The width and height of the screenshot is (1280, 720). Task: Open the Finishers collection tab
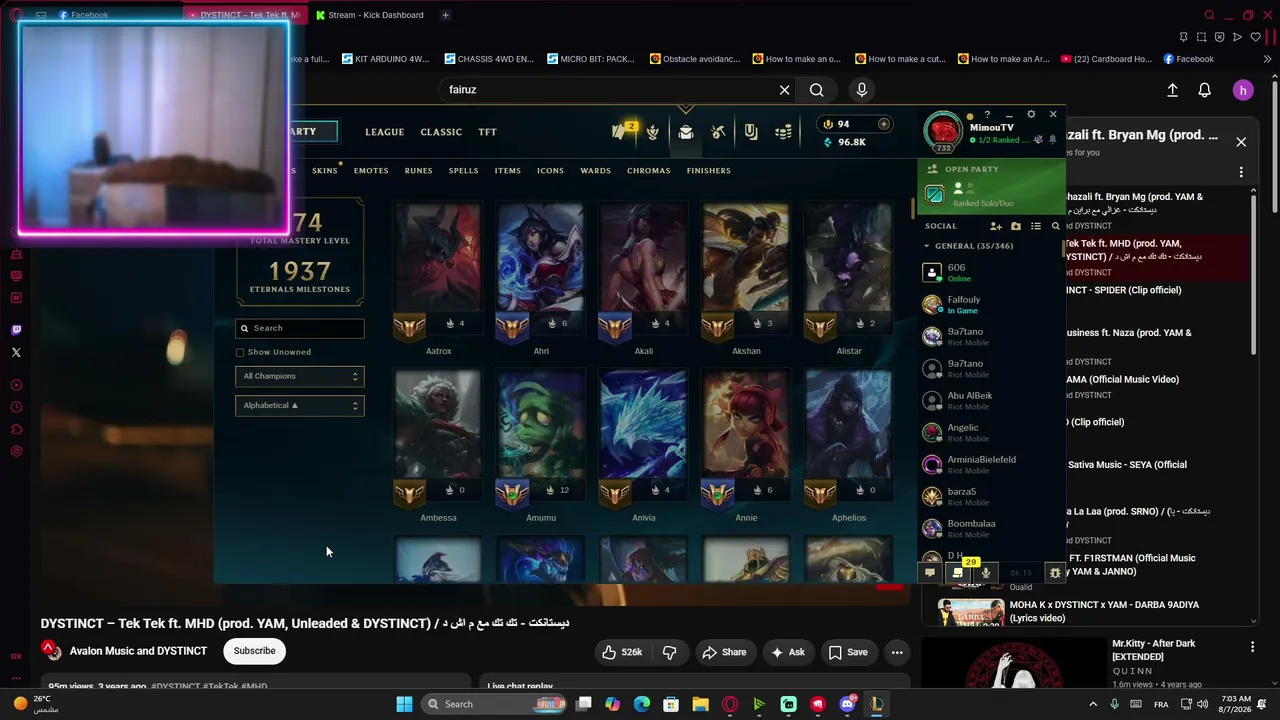709,171
